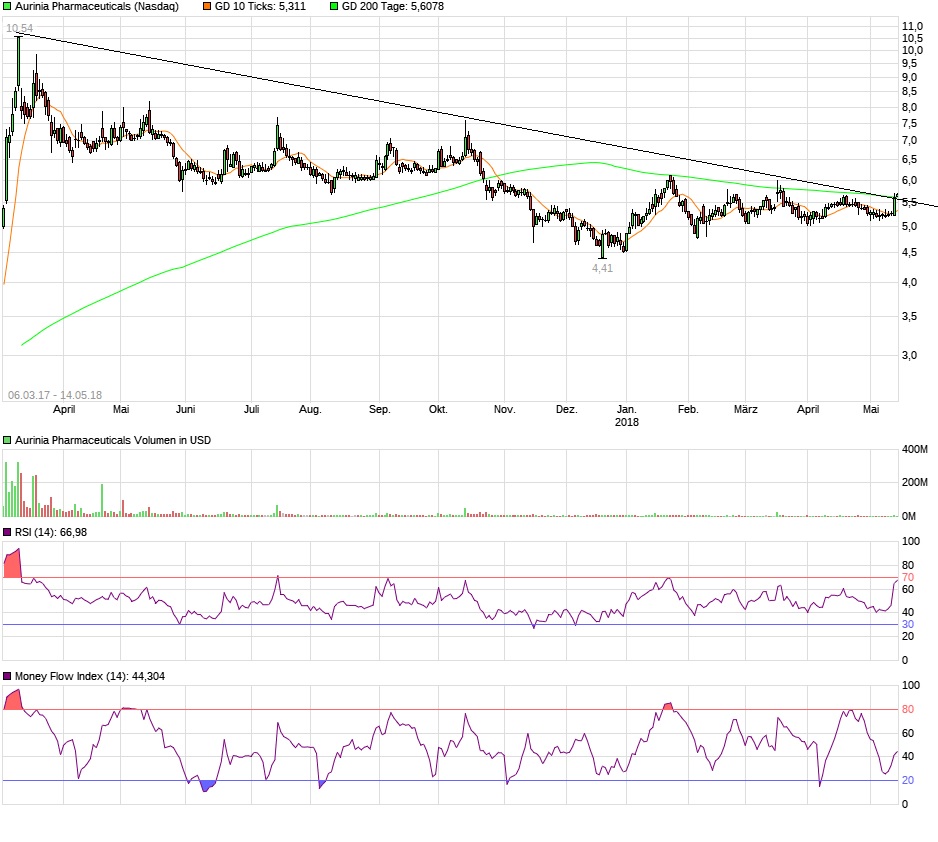Click the Volumen in USD legend square
This screenshot has height=842, width=938.
click(7, 439)
